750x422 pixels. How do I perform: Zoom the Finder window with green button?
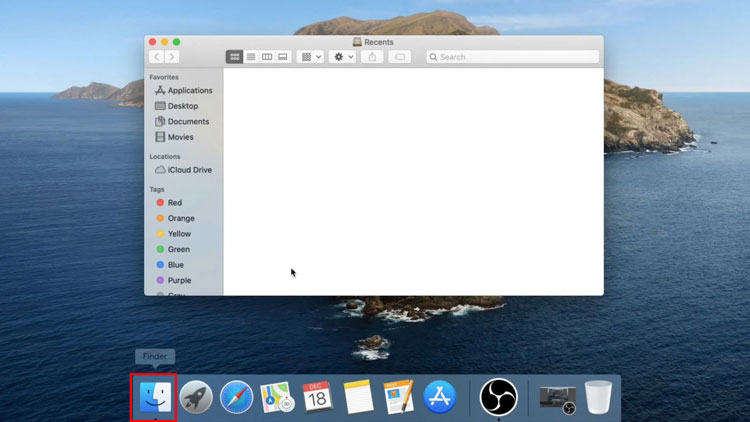pos(176,42)
